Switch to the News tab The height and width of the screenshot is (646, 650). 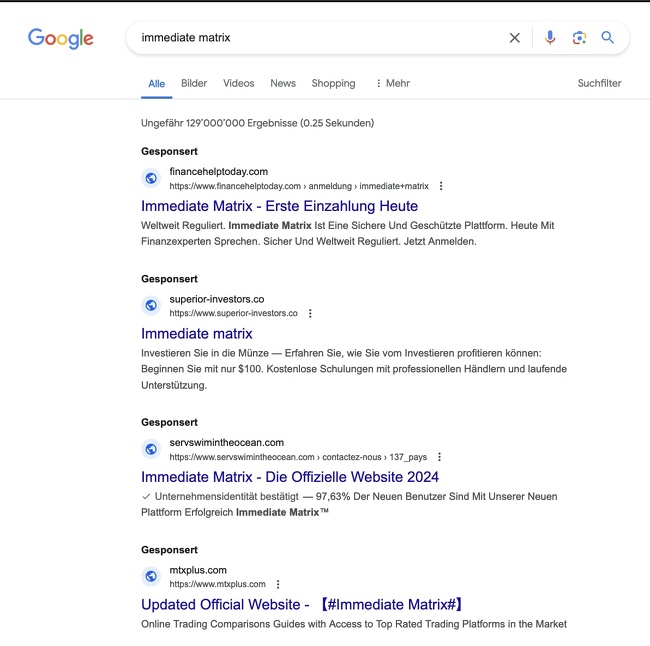[x=283, y=83]
